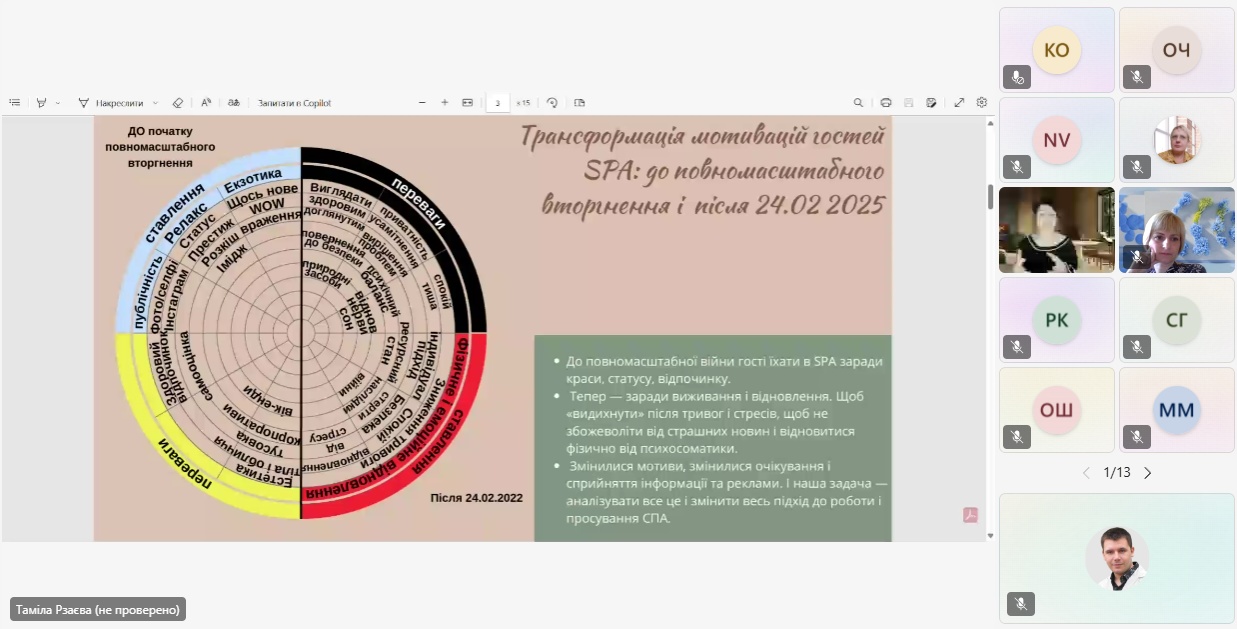Click the 1/13 page indicator
The height and width of the screenshot is (629, 1237).
tap(1117, 472)
